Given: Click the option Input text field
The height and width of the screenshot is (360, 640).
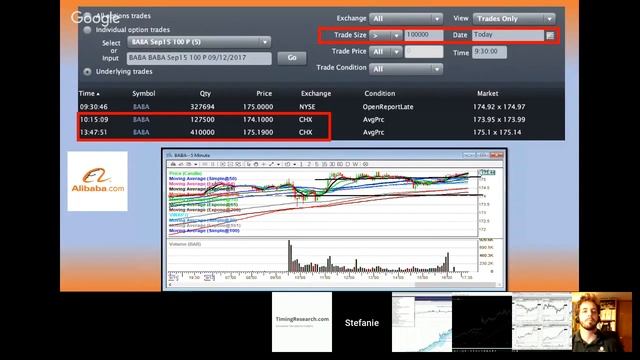Looking at the screenshot, I should pos(199,58).
